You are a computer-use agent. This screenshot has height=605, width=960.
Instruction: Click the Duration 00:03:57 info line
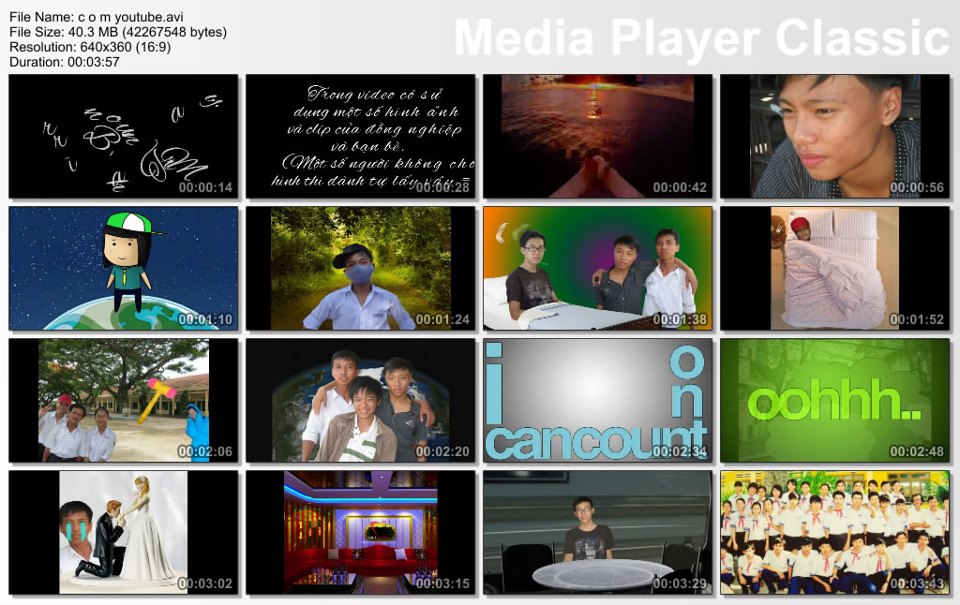tap(64, 62)
